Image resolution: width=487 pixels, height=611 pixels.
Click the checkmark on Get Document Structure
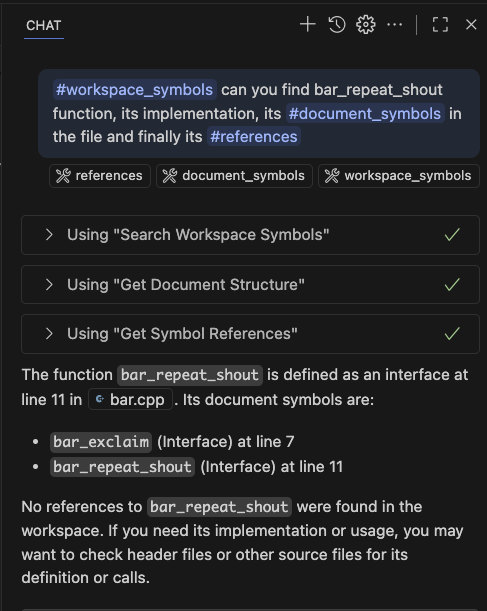452,284
